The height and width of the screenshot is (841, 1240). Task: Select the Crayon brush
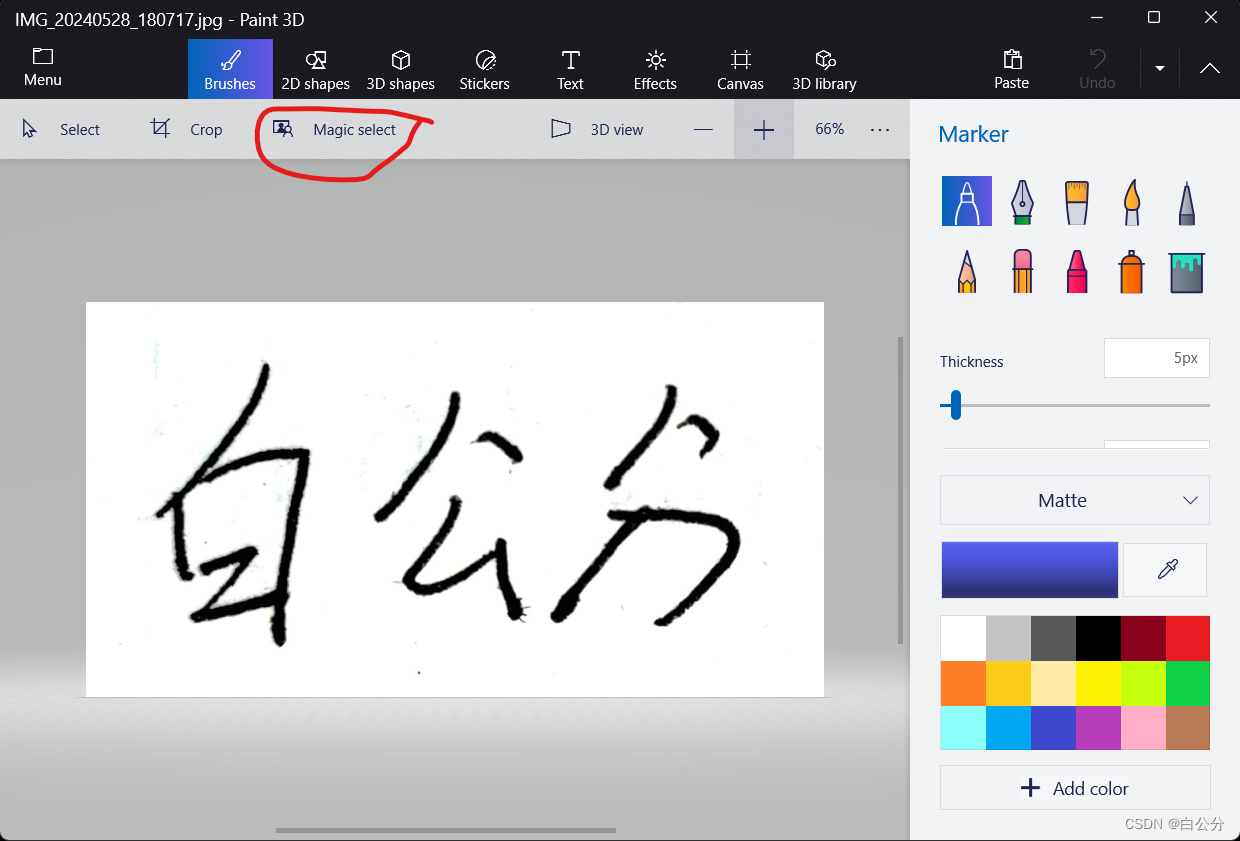[x=1076, y=270]
